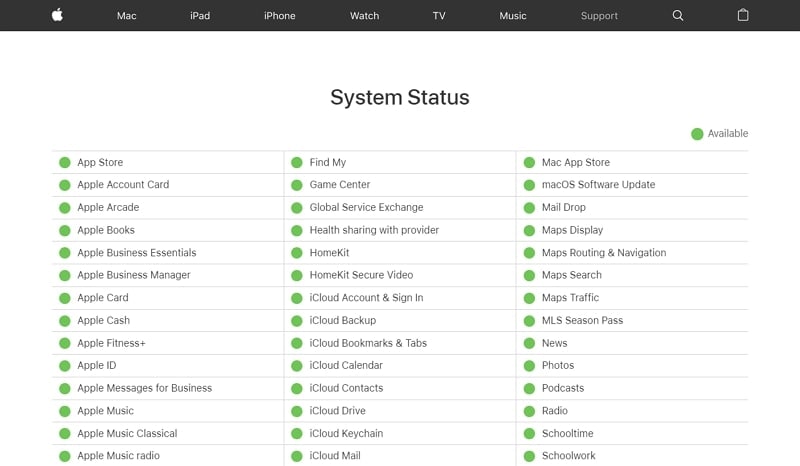Click green status dot beside iCloud Drive
This screenshot has width=800, height=466.
click(x=297, y=411)
